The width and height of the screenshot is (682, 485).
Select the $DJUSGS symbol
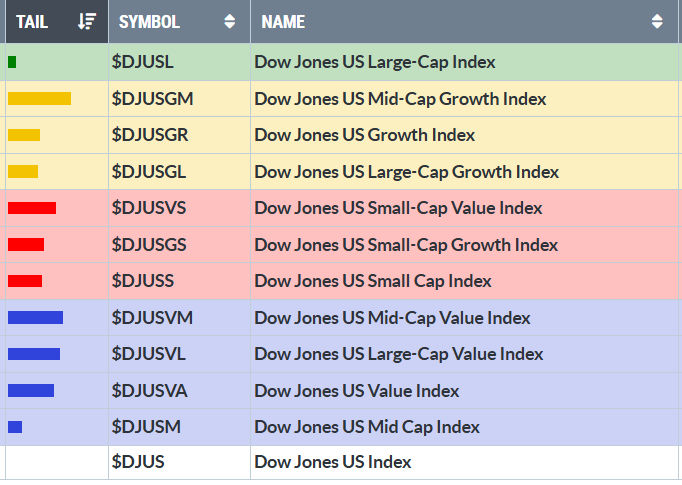149,245
